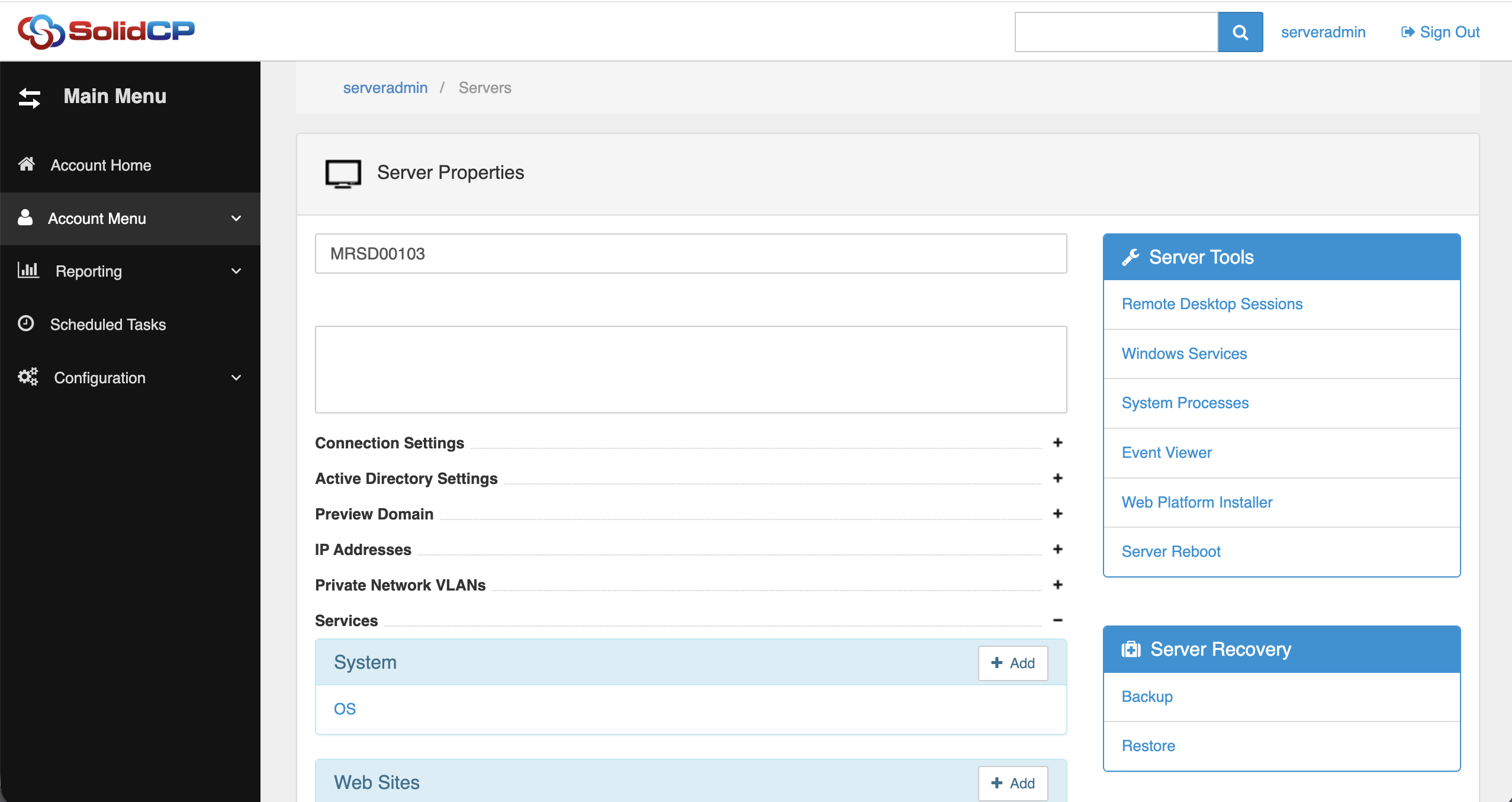
Task: Click the SolidCP logo
Action: [106, 31]
